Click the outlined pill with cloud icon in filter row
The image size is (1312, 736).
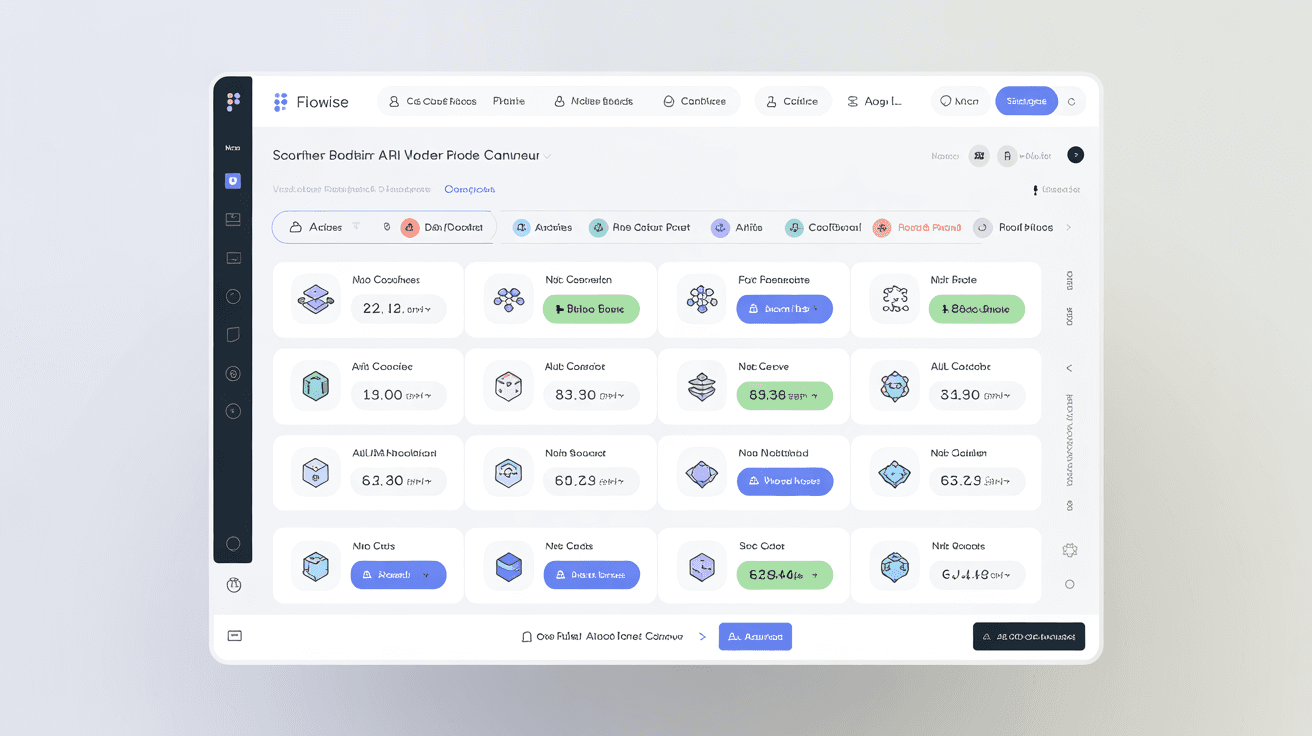click(384, 227)
